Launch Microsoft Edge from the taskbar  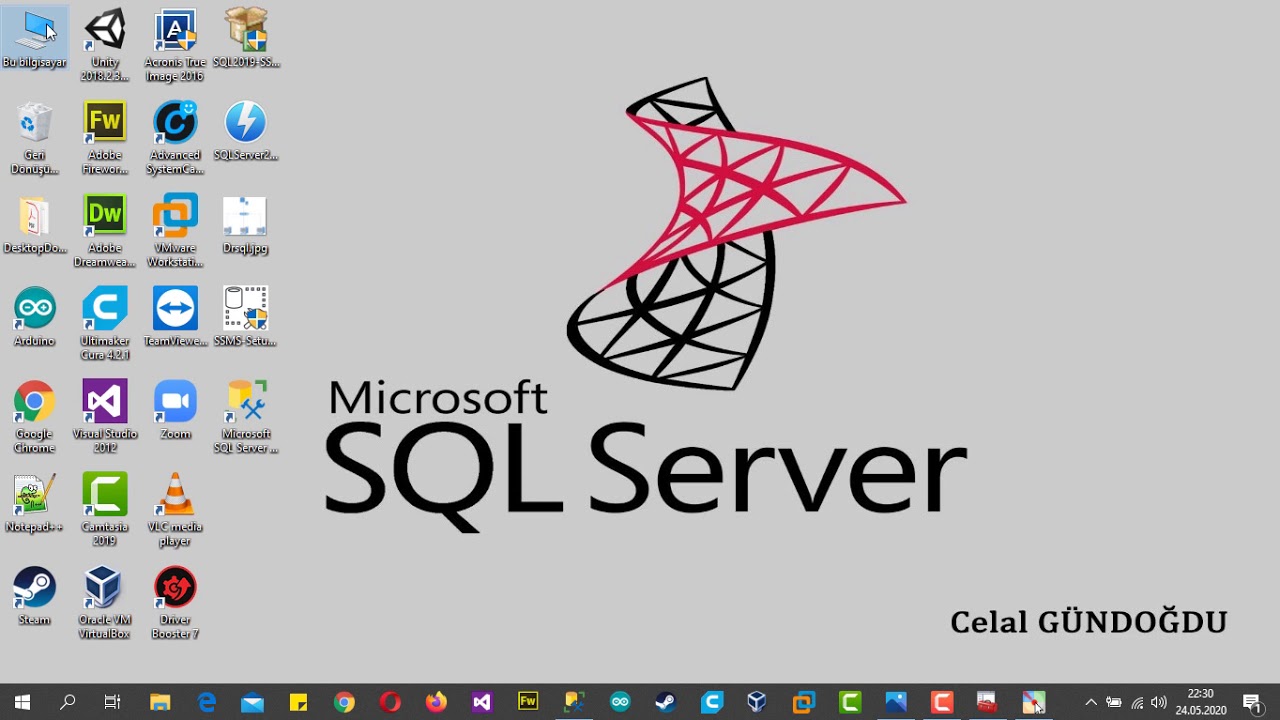206,702
